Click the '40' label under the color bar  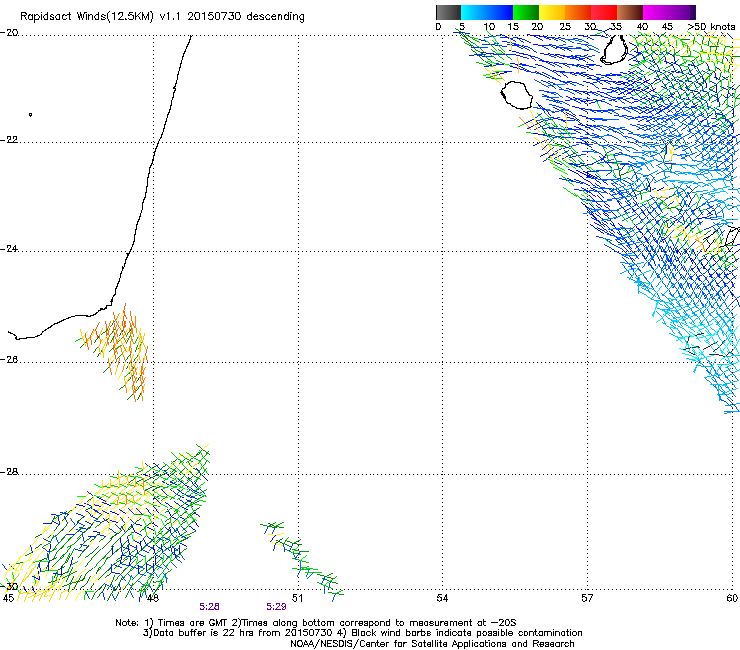click(642, 27)
